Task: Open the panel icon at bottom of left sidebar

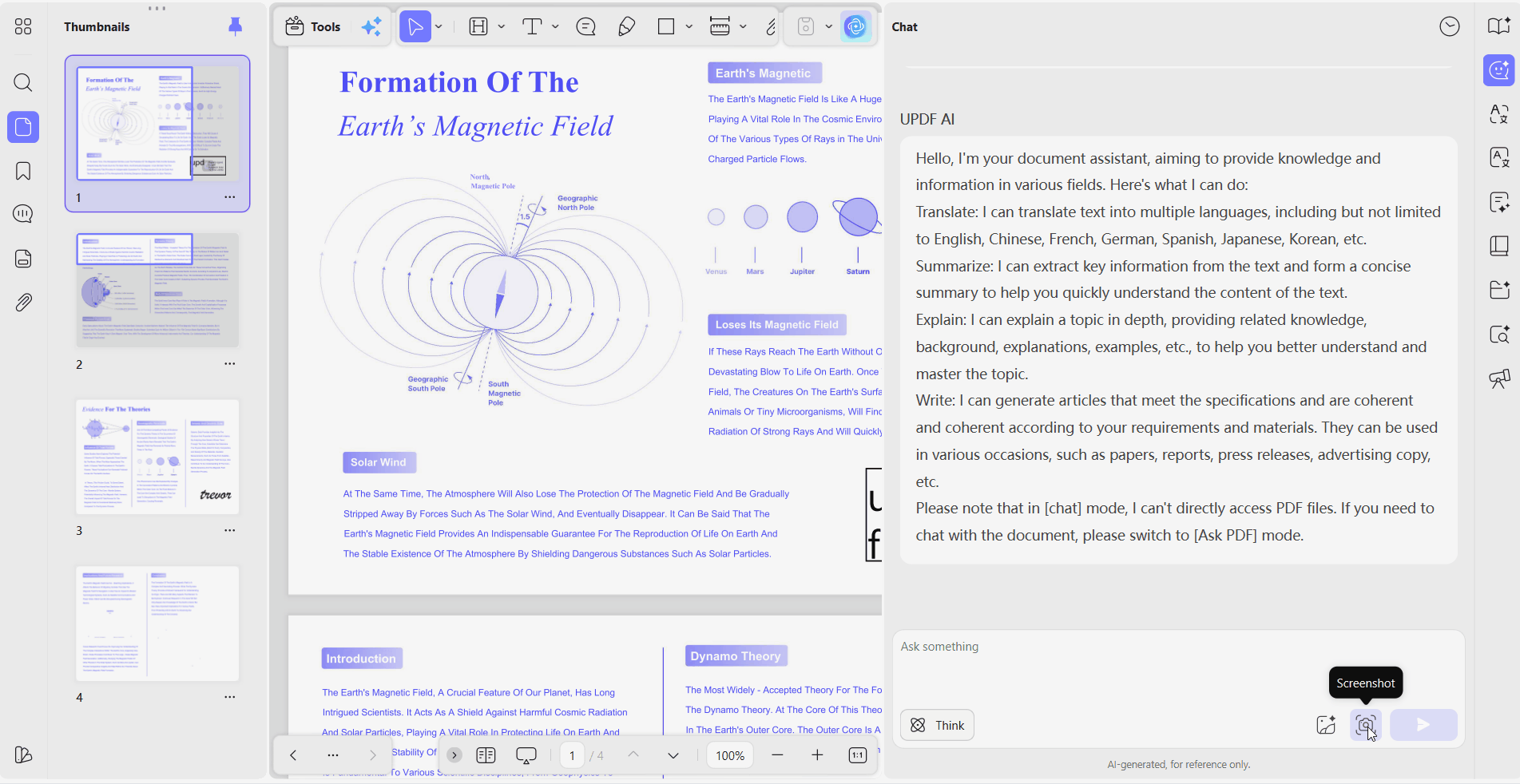Action: pyautogui.click(x=23, y=755)
